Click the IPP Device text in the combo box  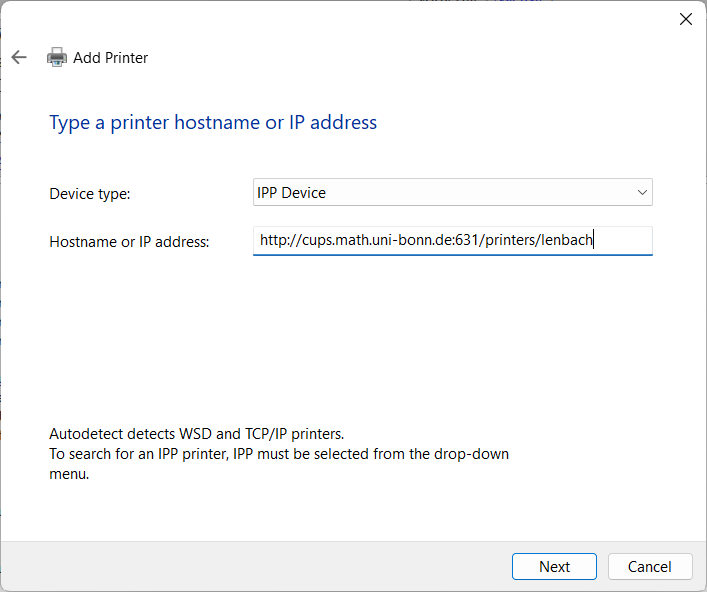click(x=292, y=192)
